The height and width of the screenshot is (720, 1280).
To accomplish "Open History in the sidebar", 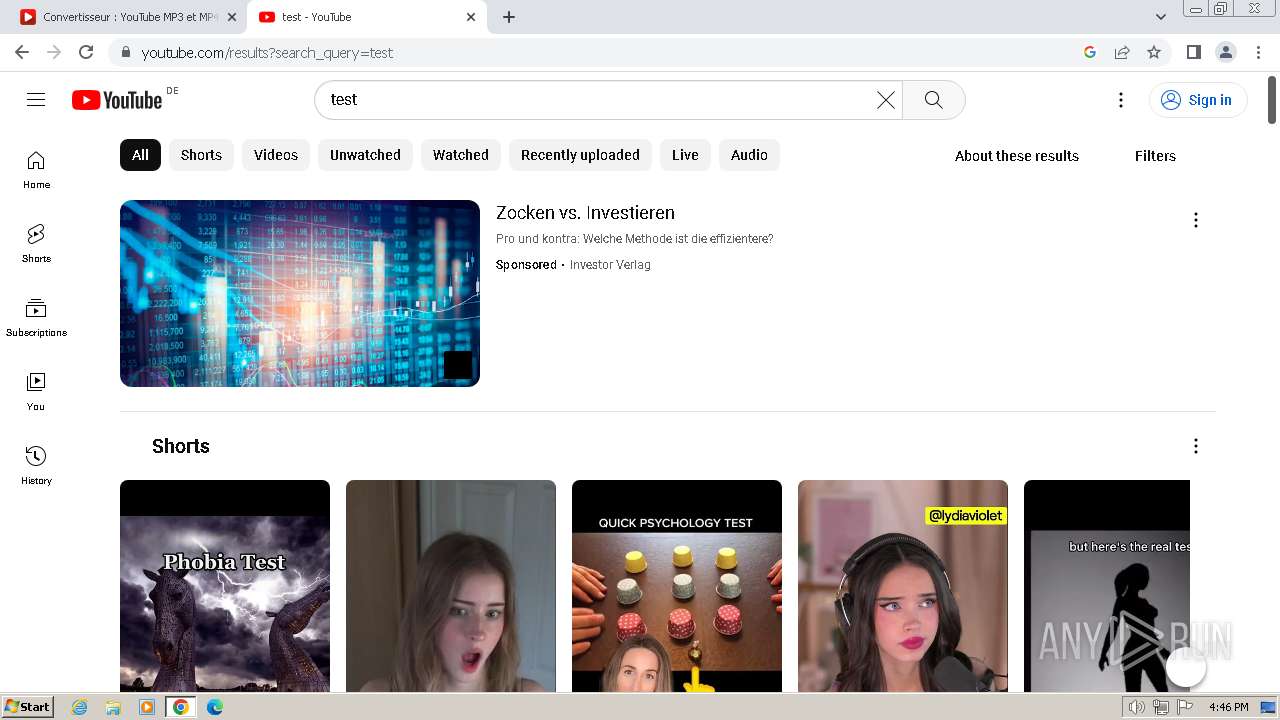I will click(x=36, y=466).
